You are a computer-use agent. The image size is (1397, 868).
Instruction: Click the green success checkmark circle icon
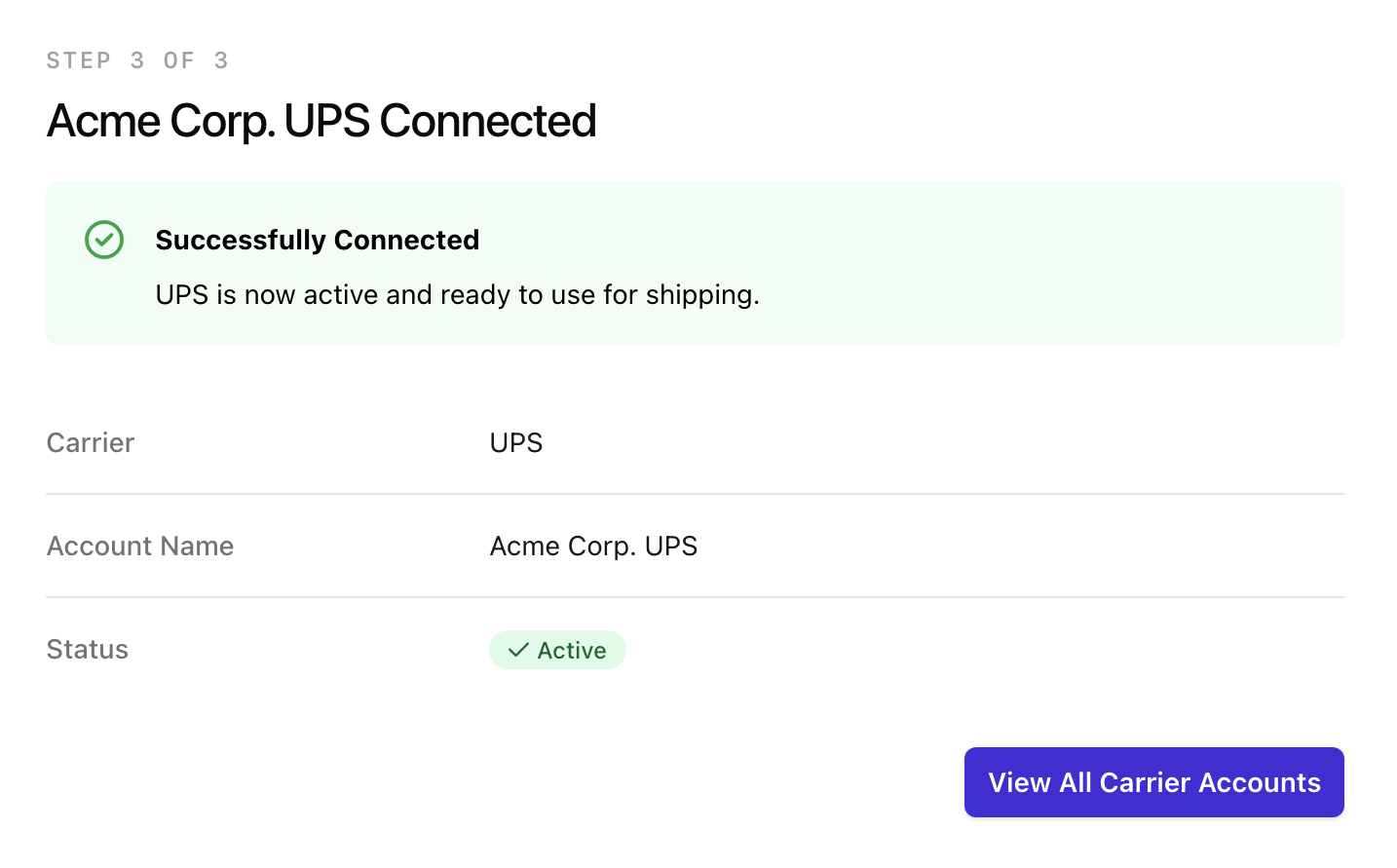[104, 240]
